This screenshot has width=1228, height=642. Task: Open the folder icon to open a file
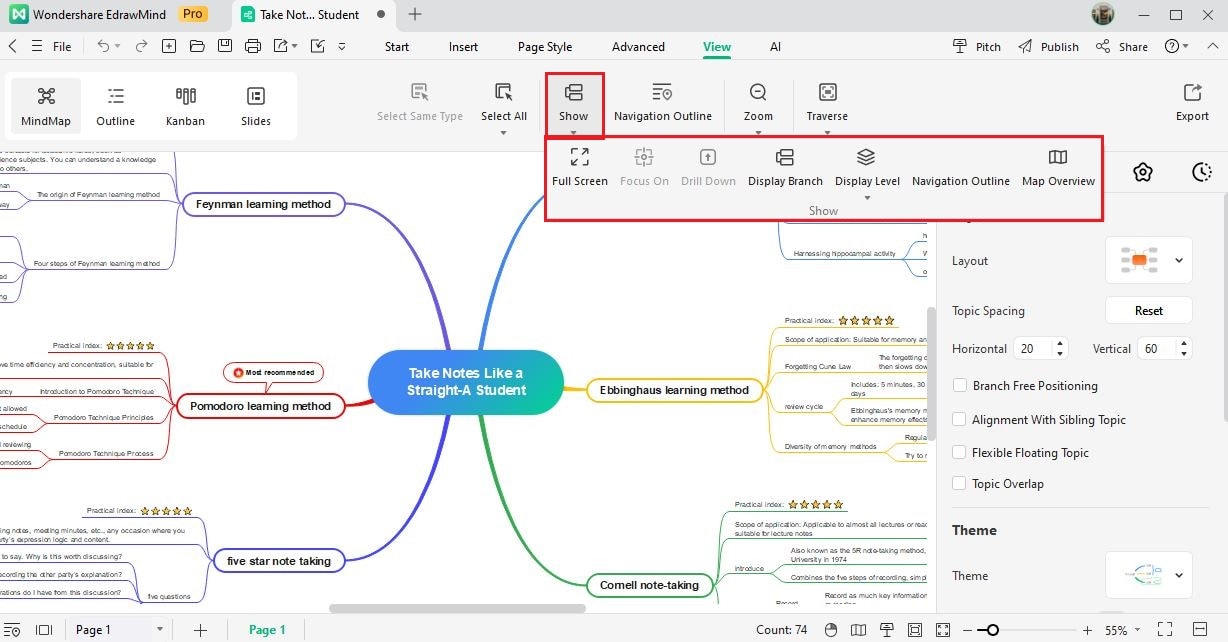[x=197, y=46]
